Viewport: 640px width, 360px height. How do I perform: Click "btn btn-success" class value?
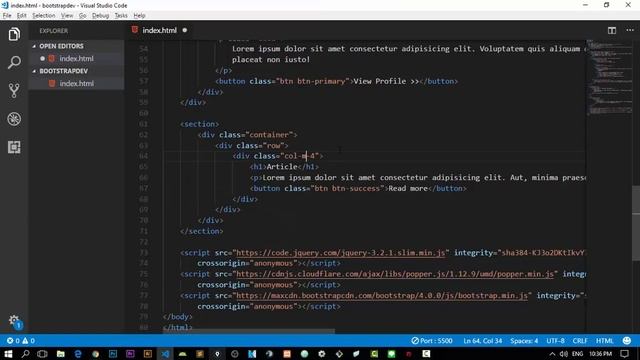tap(347, 188)
